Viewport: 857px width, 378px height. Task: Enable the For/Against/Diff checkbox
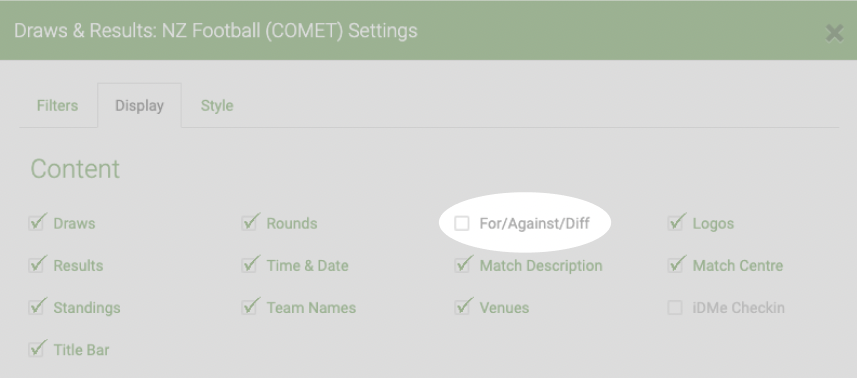click(x=462, y=223)
